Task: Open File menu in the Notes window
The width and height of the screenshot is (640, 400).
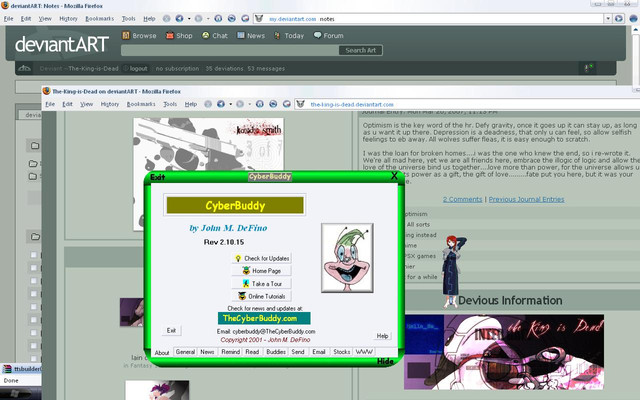Action: pyautogui.click(x=9, y=19)
